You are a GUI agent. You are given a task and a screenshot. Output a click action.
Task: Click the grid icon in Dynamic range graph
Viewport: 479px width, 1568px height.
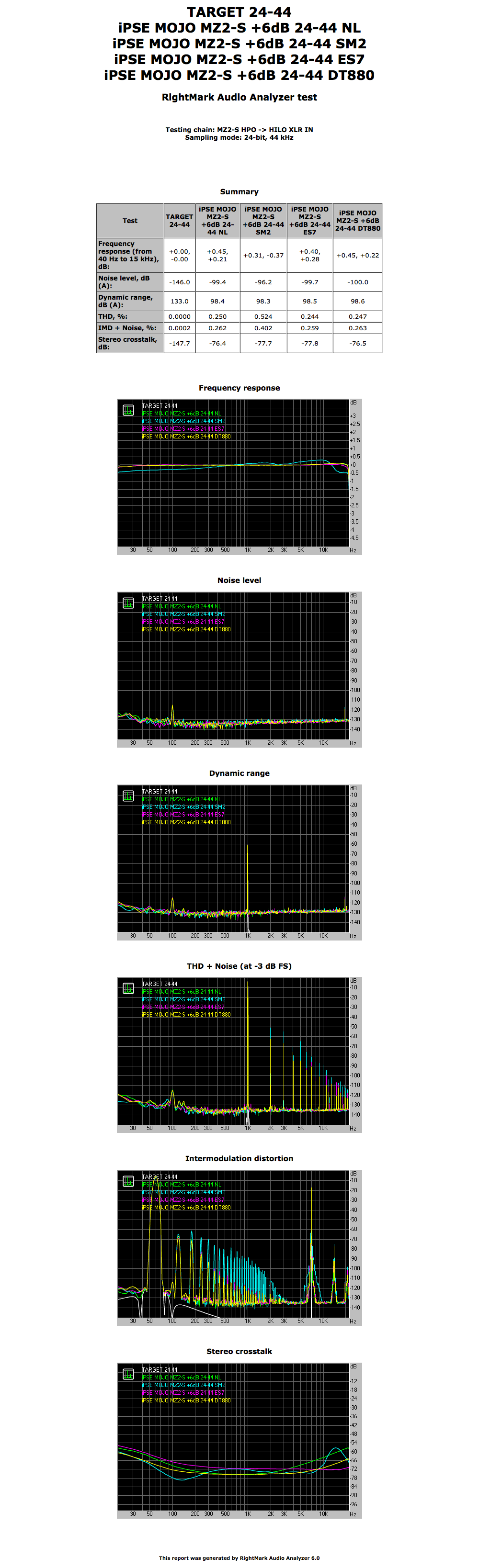(128, 795)
